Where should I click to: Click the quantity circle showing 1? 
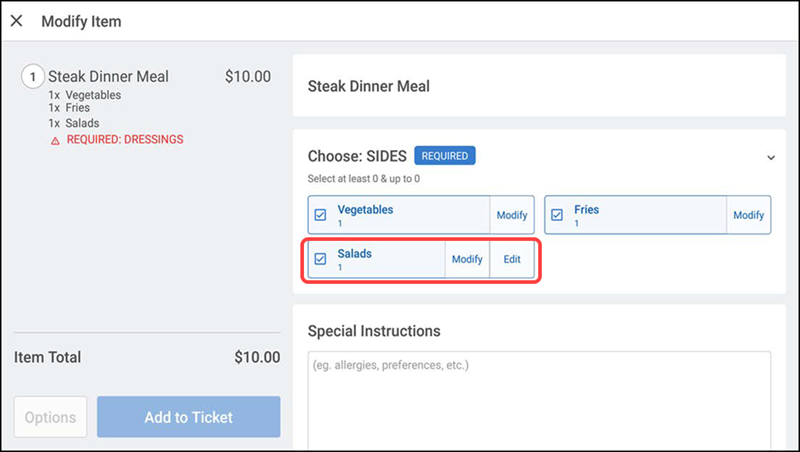[x=33, y=77]
